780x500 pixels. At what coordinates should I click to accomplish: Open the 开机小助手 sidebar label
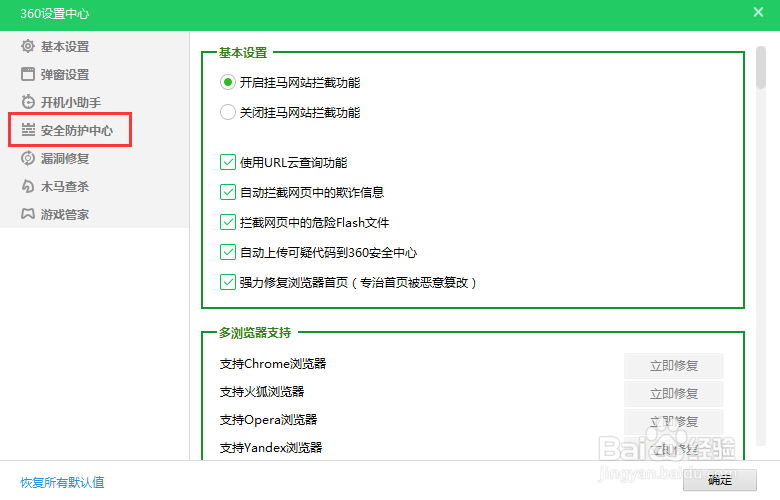pos(71,102)
